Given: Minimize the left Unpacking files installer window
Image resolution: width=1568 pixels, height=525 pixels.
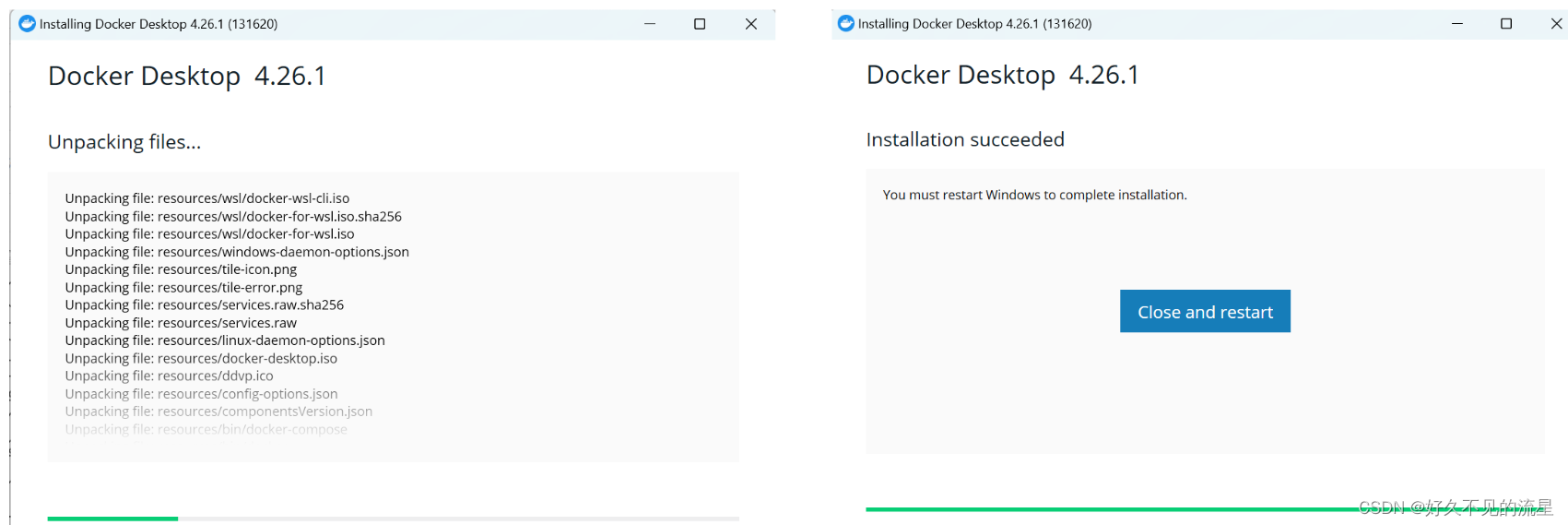Looking at the screenshot, I should tap(650, 24).
